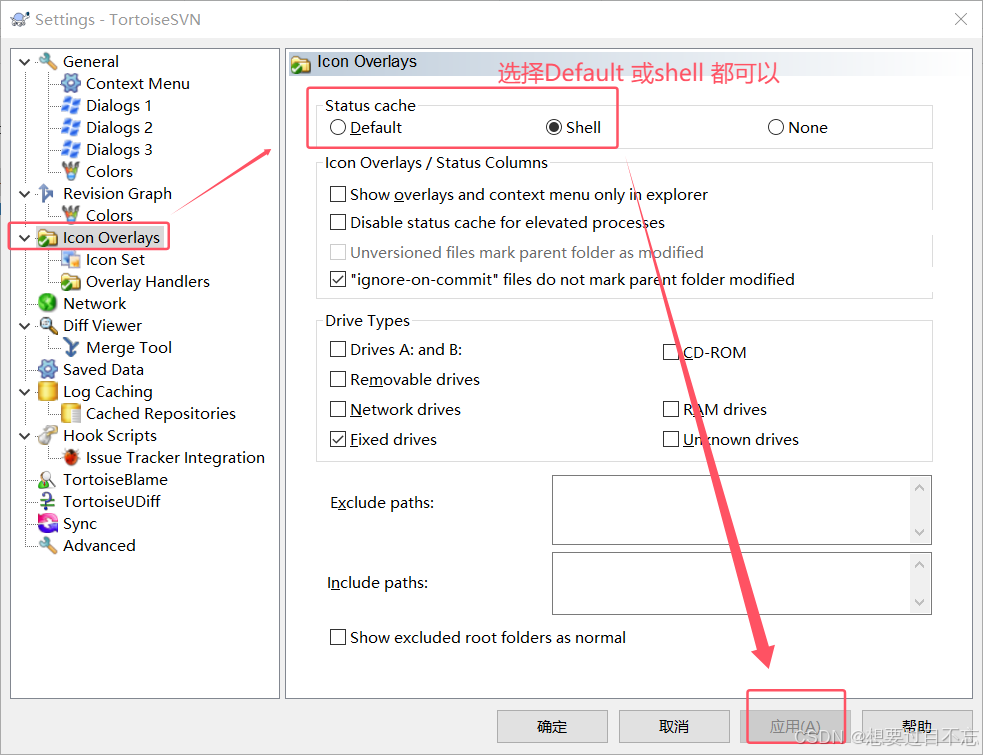Click the Network globe icon
The width and height of the screenshot is (983, 755).
point(48,304)
